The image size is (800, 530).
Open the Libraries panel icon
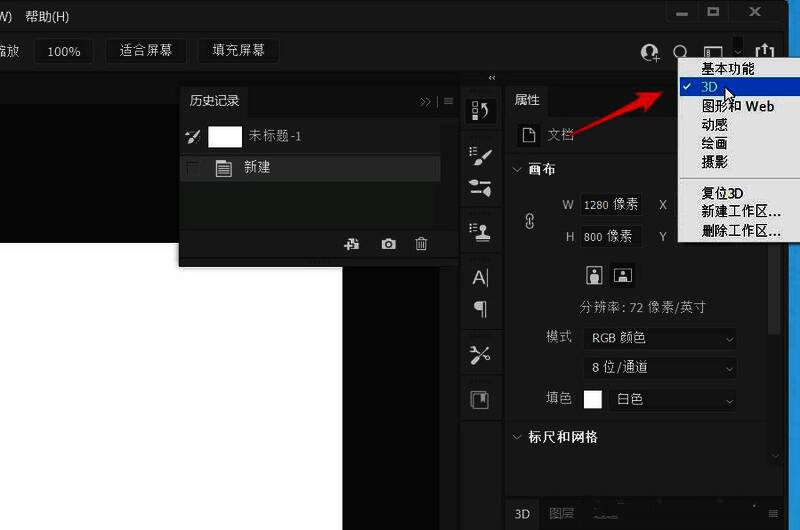tap(480, 400)
